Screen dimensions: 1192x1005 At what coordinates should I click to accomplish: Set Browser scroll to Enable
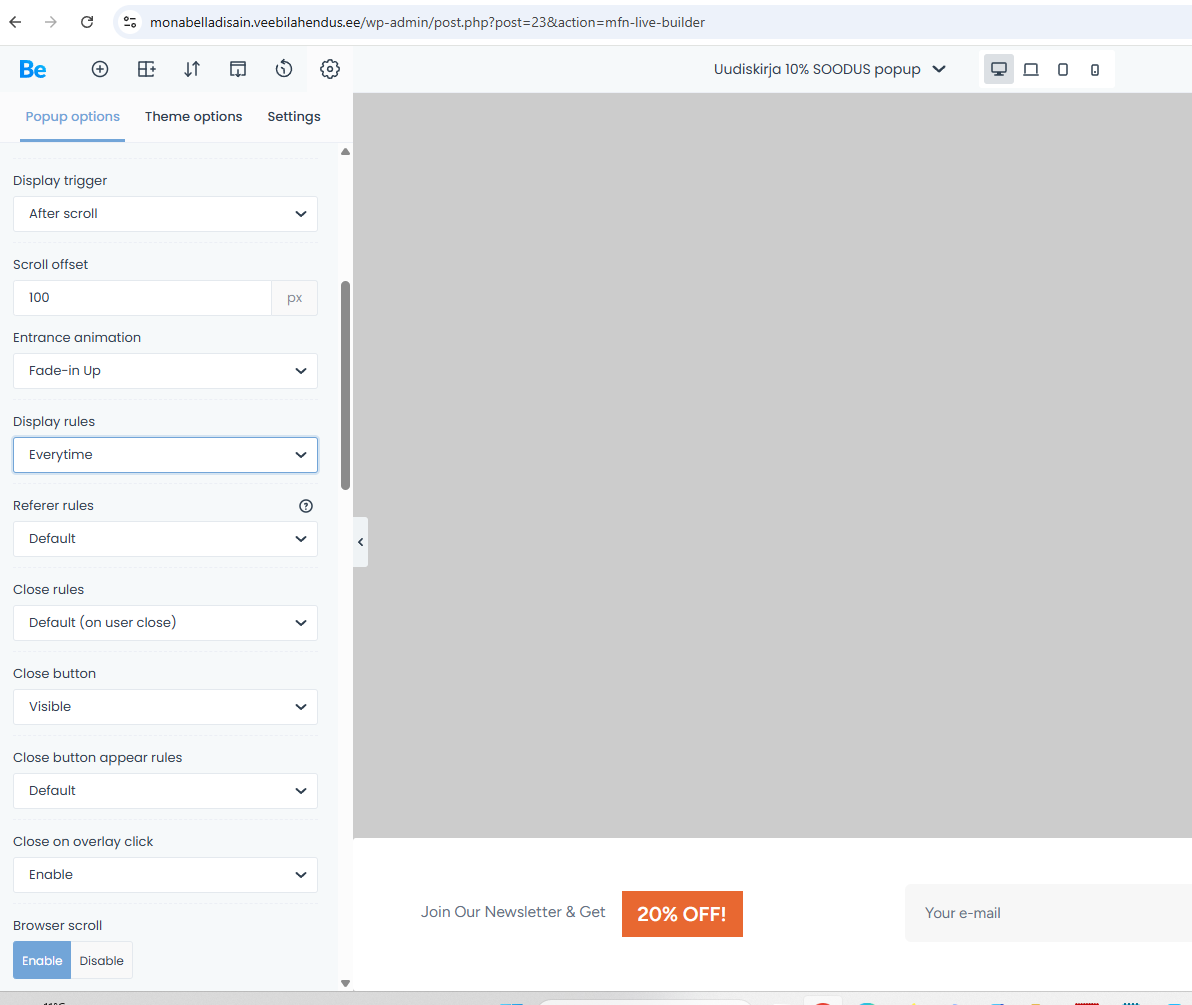point(42,961)
